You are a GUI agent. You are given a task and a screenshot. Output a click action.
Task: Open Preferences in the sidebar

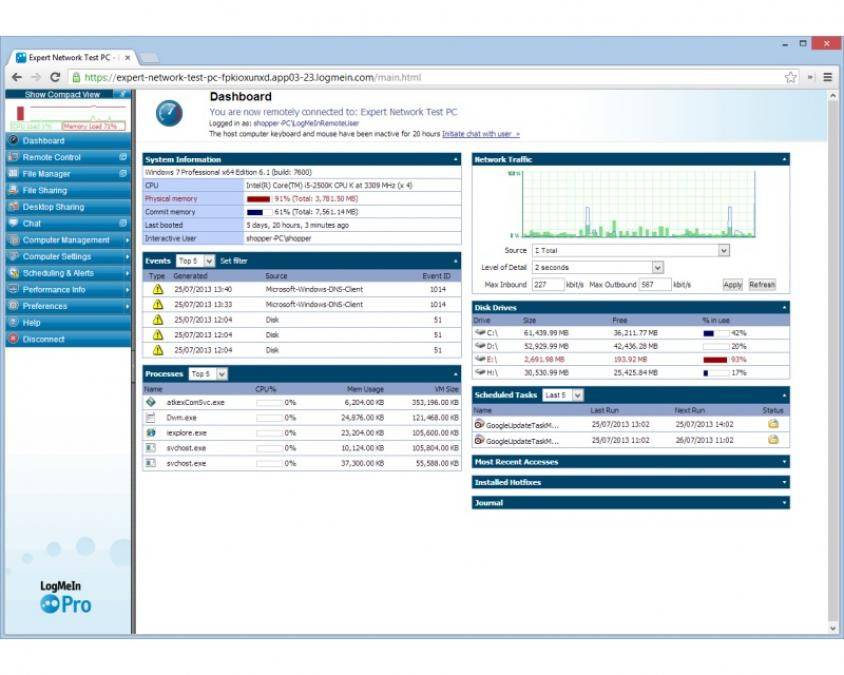click(68, 306)
